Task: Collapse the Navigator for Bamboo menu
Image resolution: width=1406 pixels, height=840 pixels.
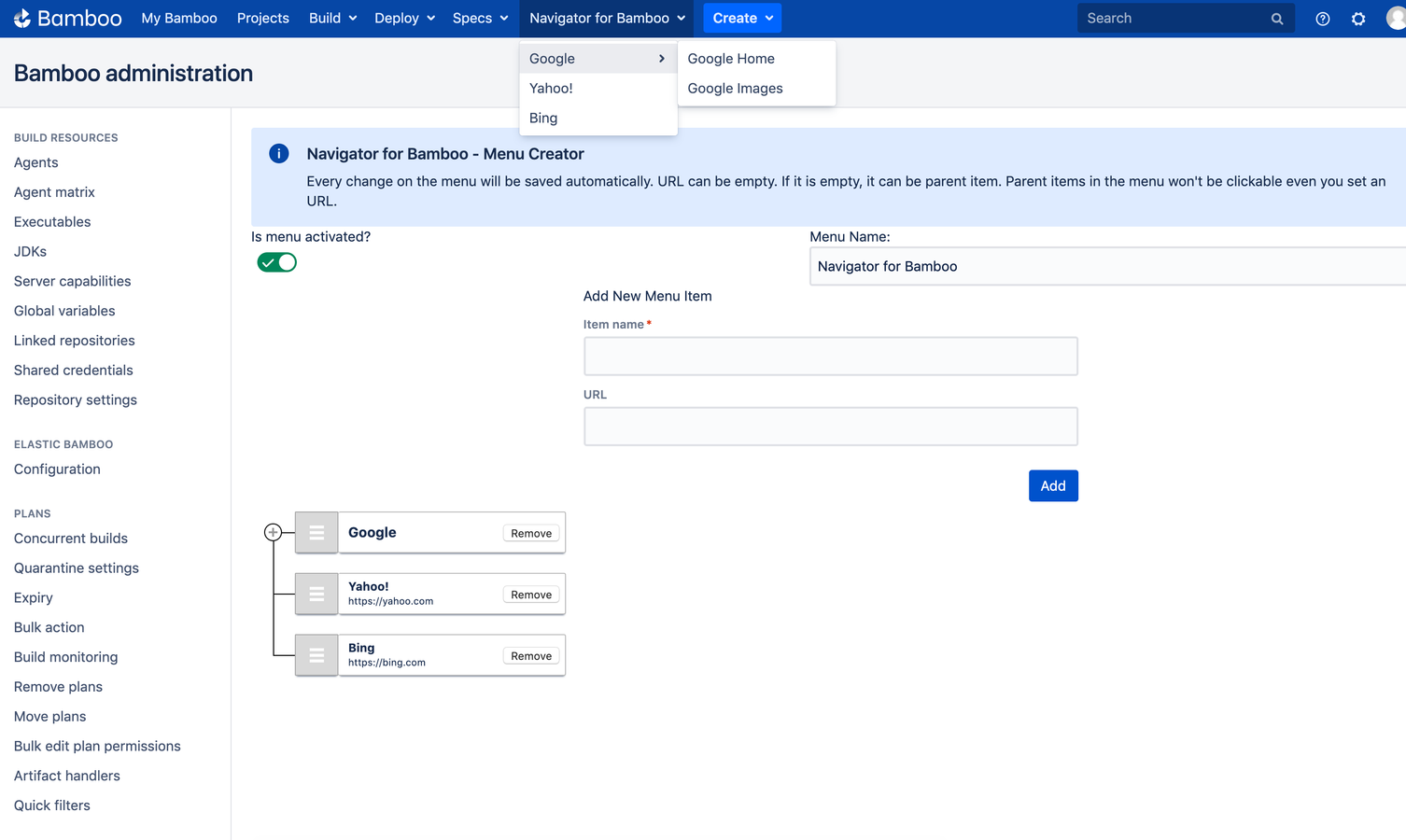Action: coord(607,18)
